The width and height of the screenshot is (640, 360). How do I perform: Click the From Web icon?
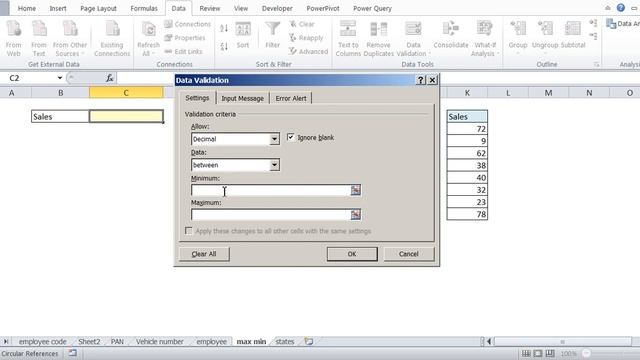(x=13, y=38)
